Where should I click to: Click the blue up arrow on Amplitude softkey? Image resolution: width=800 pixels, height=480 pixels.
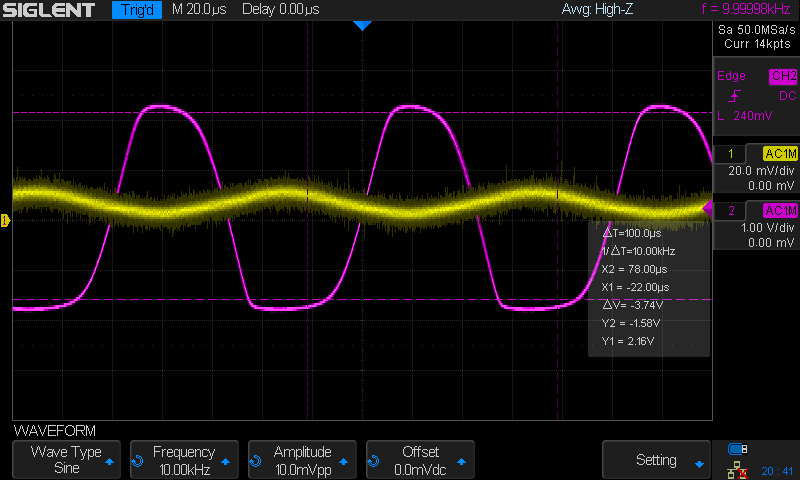pyautogui.click(x=343, y=462)
